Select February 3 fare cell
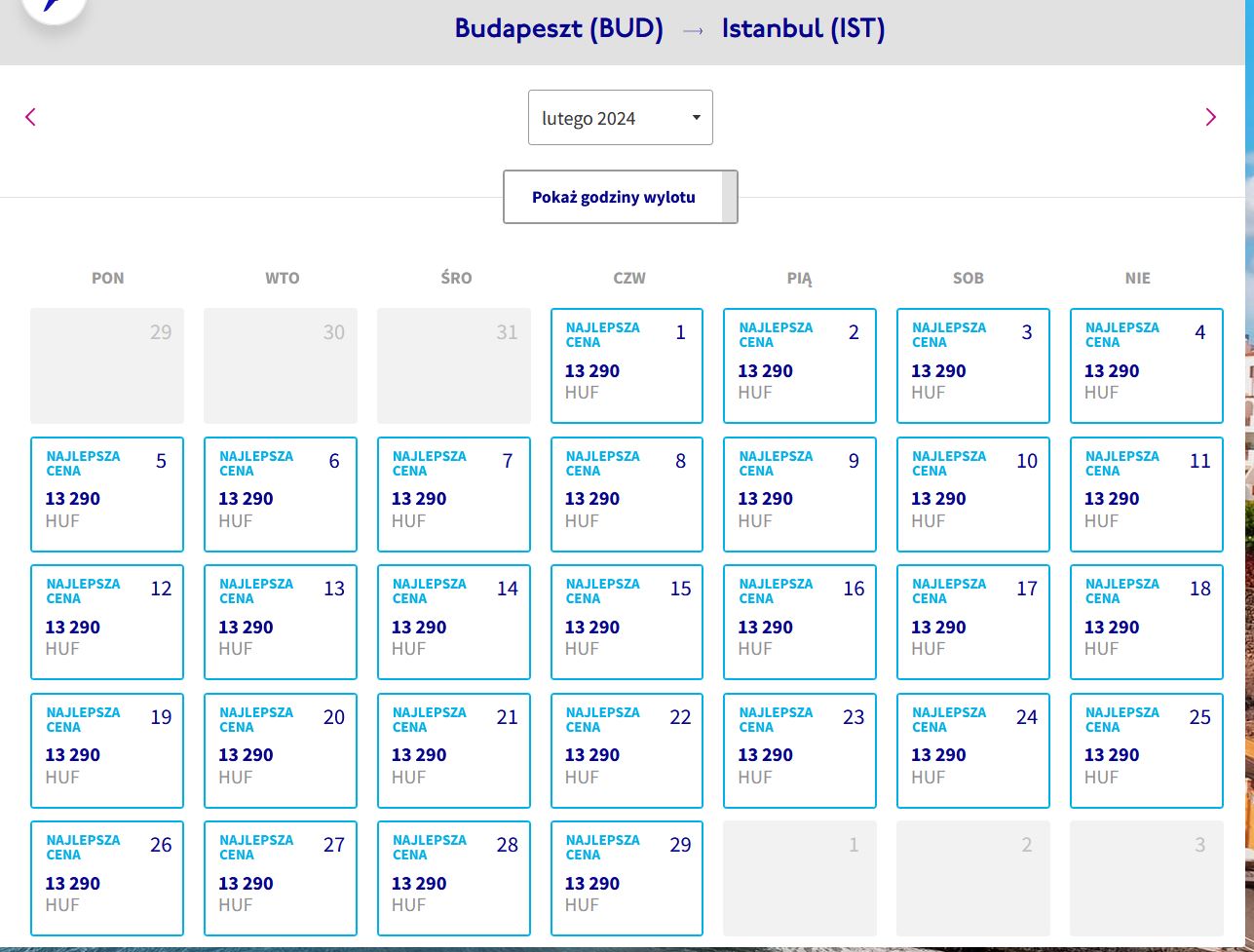This screenshot has height=952, width=1254. [x=973, y=366]
